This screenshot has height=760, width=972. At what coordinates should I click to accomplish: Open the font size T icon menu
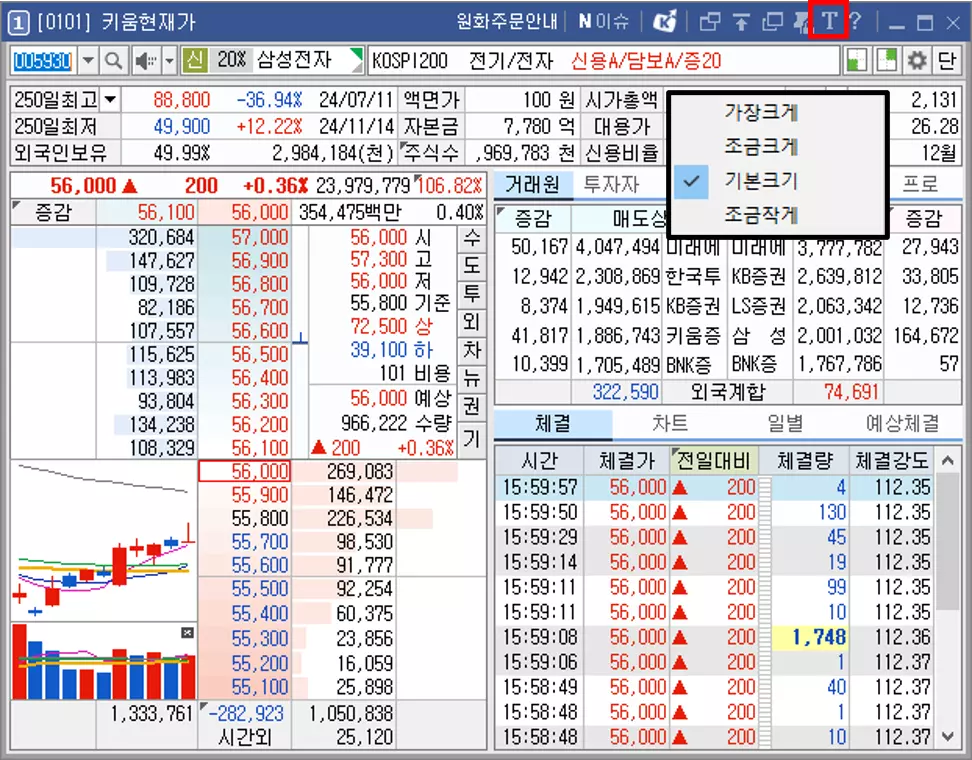click(829, 22)
